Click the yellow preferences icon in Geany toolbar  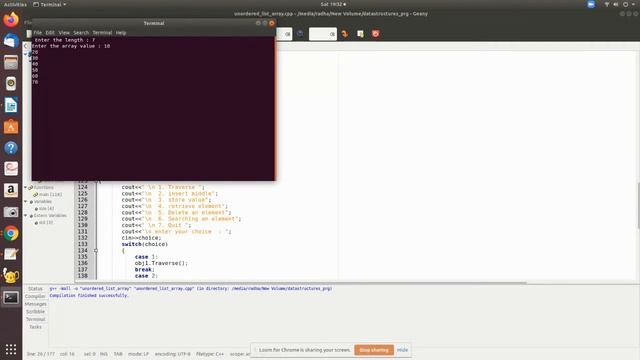click(x=360, y=34)
